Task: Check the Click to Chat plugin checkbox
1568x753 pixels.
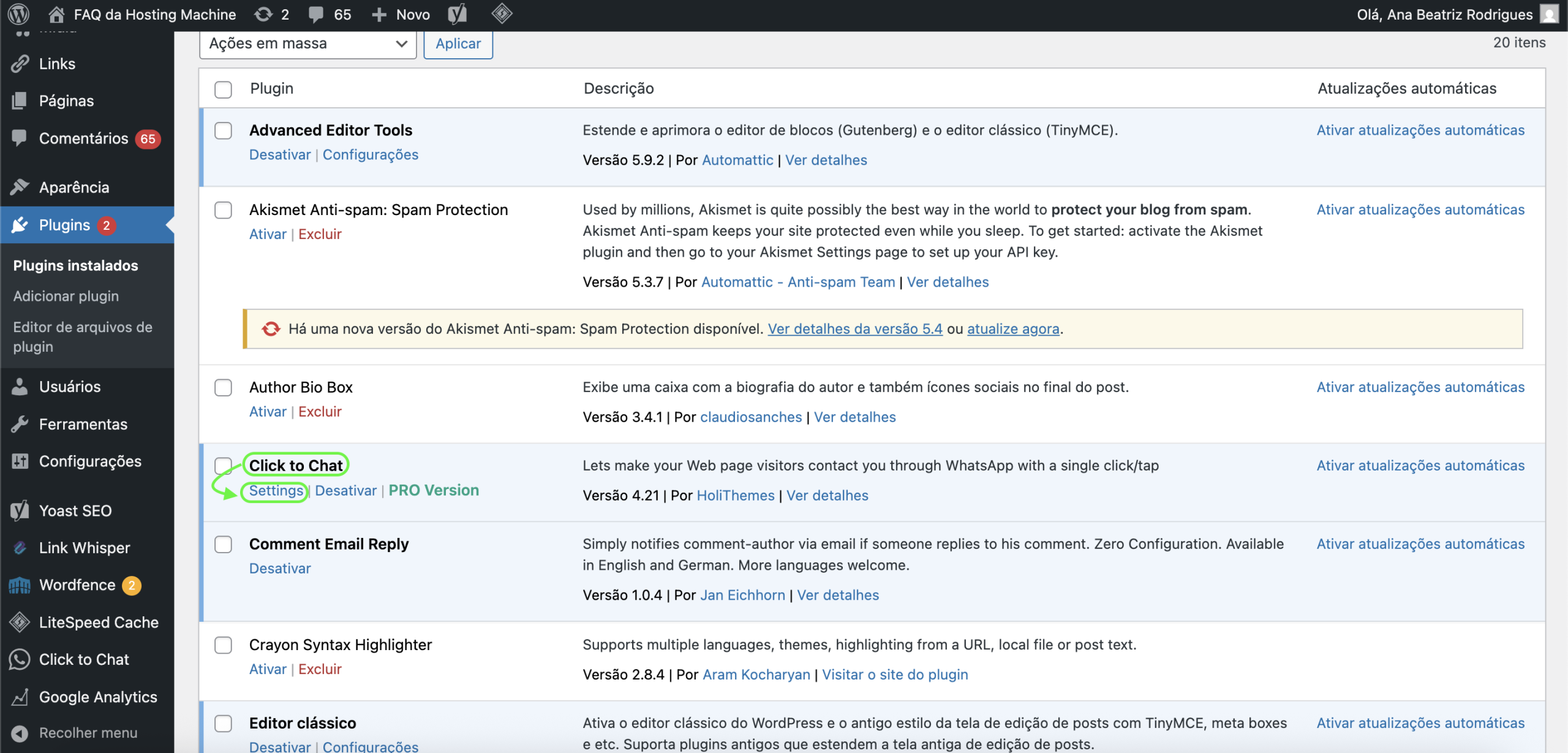Action: (x=223, y=465)
